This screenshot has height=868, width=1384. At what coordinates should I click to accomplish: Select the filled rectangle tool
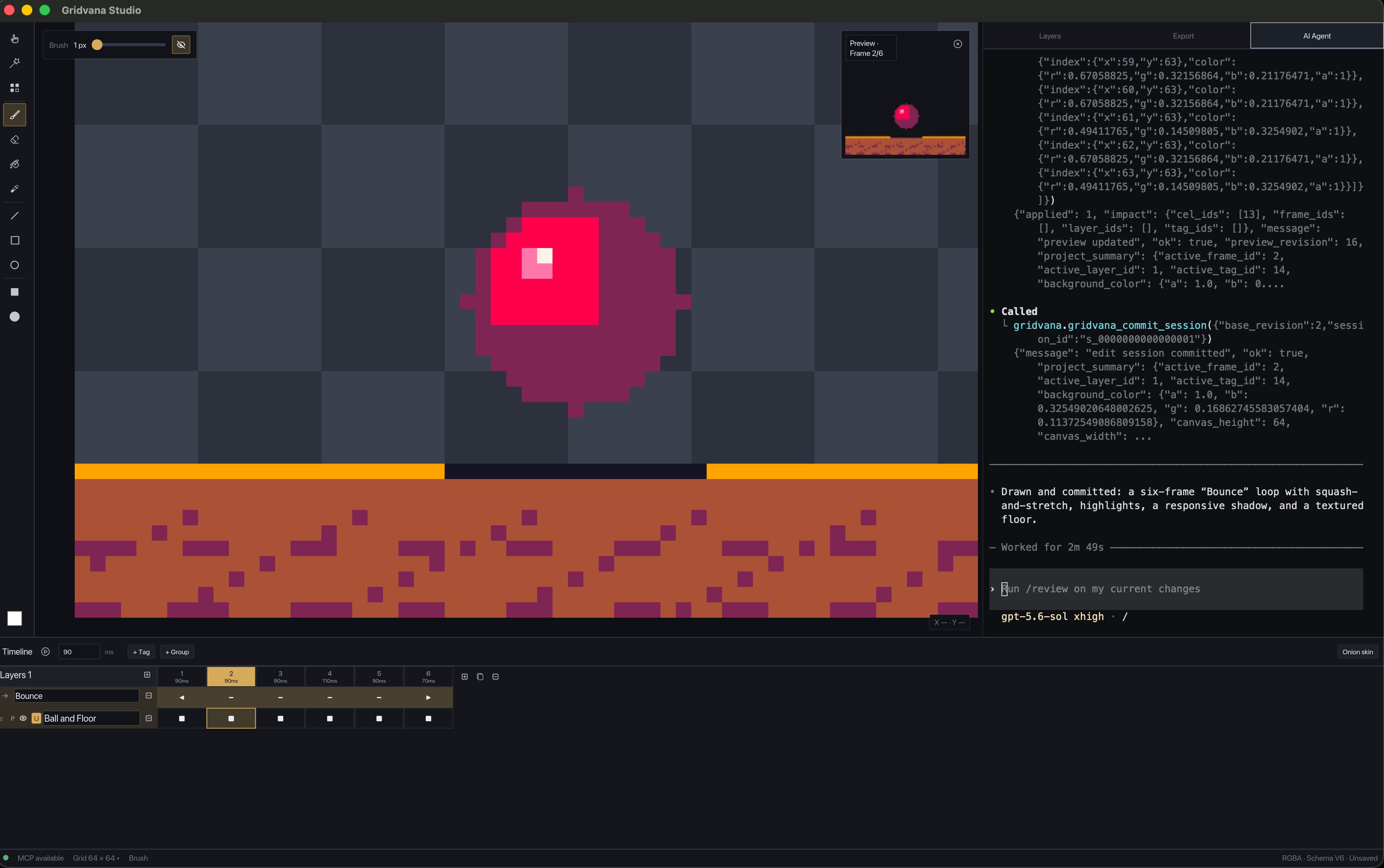15,292
